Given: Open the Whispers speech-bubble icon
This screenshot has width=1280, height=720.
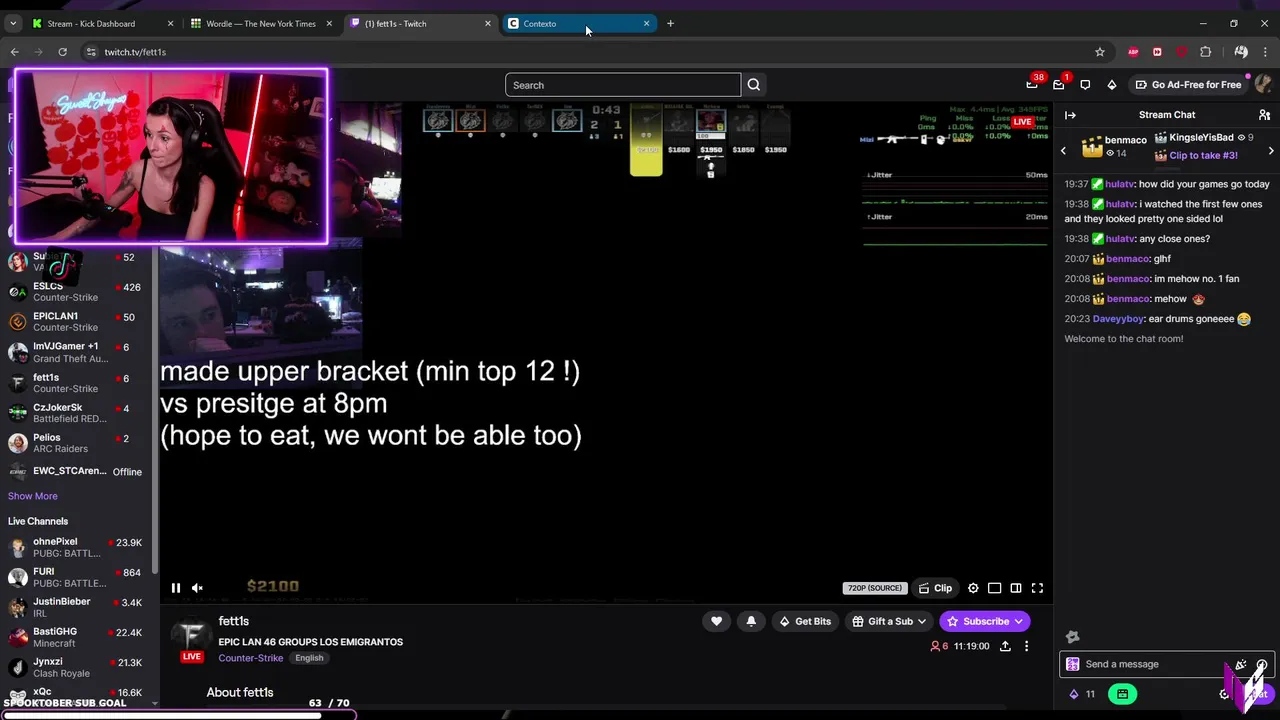Looking at the screenshot, I should click(1085, 85).
